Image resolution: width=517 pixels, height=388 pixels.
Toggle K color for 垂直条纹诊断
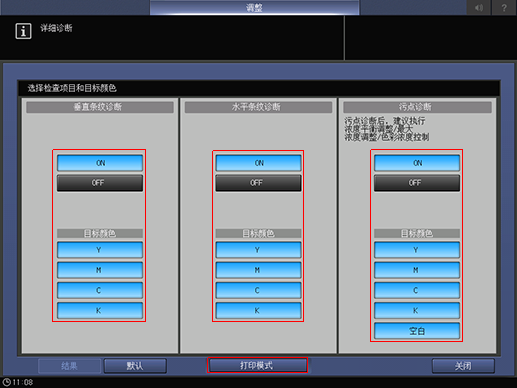click(100, 311)
